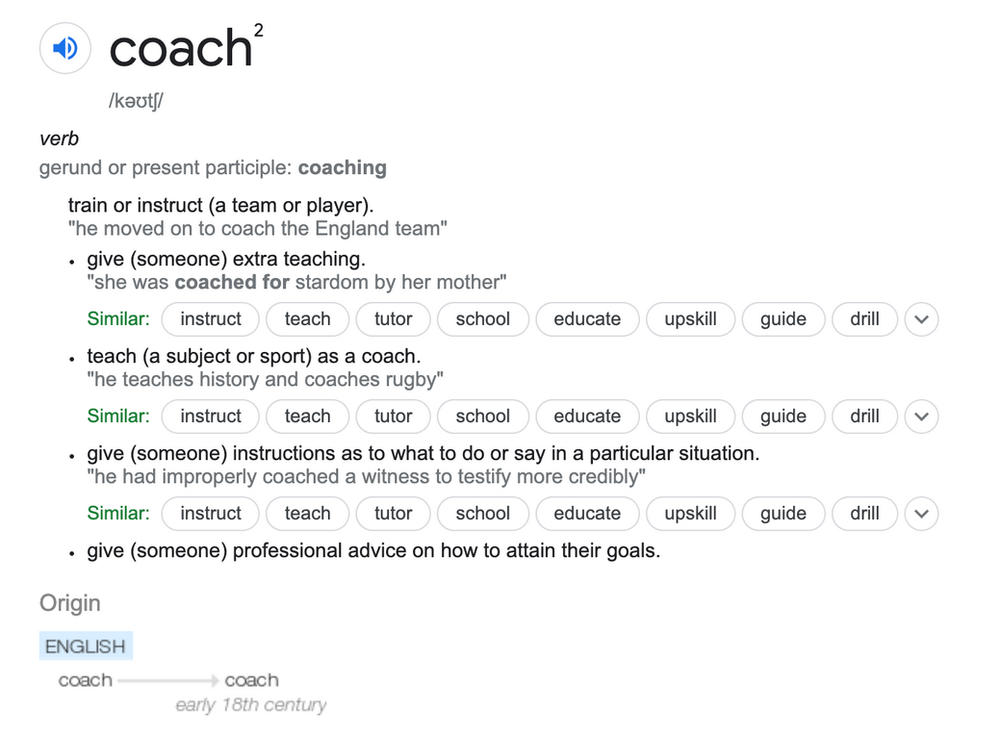Click the ENGLISH origin label
The width and height of the screenshot is (1000, 732).
pyautogui.click(x=85, y=646)
